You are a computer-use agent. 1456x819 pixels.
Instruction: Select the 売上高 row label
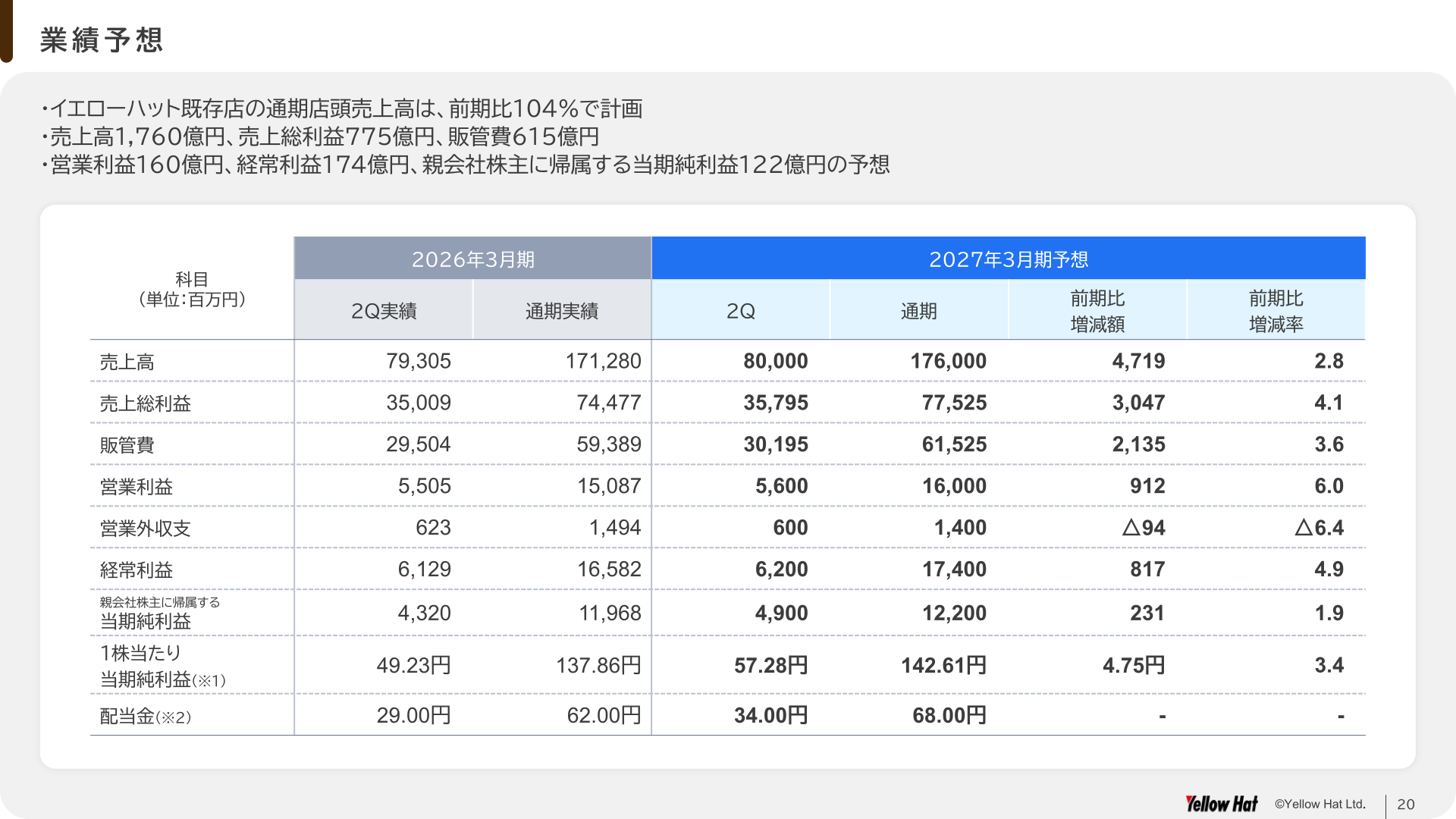pos(127,362)
